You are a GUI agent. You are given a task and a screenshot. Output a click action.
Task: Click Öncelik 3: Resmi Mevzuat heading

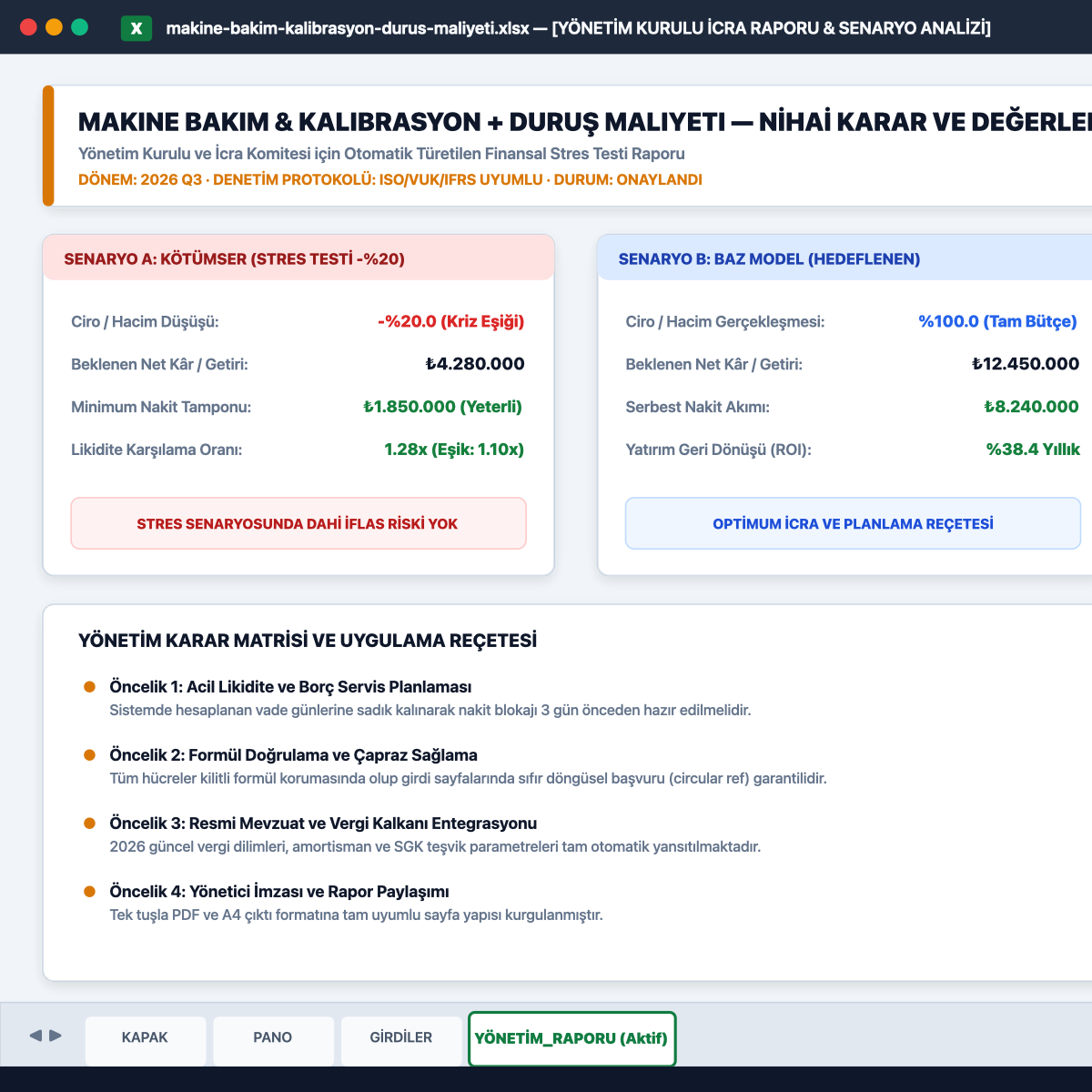[x=323, y=824]
